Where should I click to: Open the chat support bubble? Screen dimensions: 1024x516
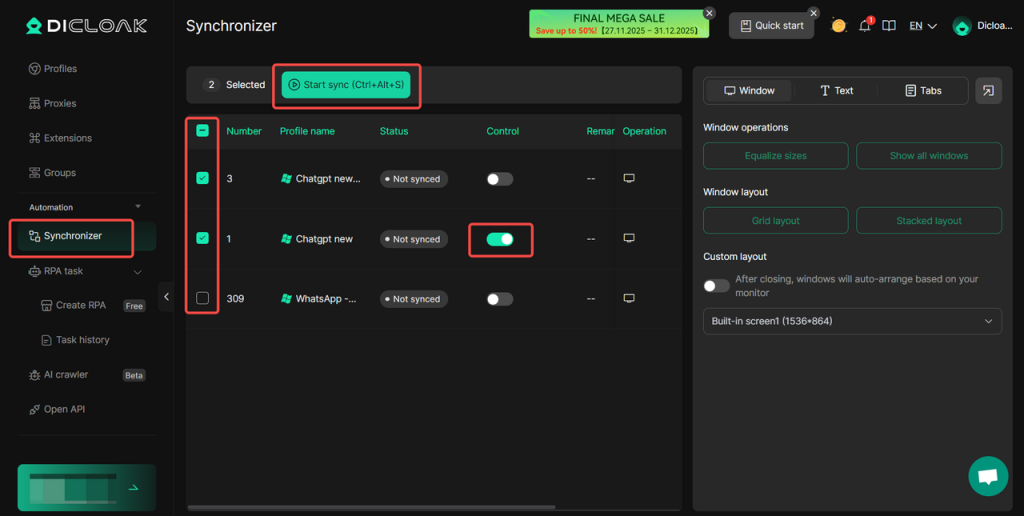pos(988,476)
